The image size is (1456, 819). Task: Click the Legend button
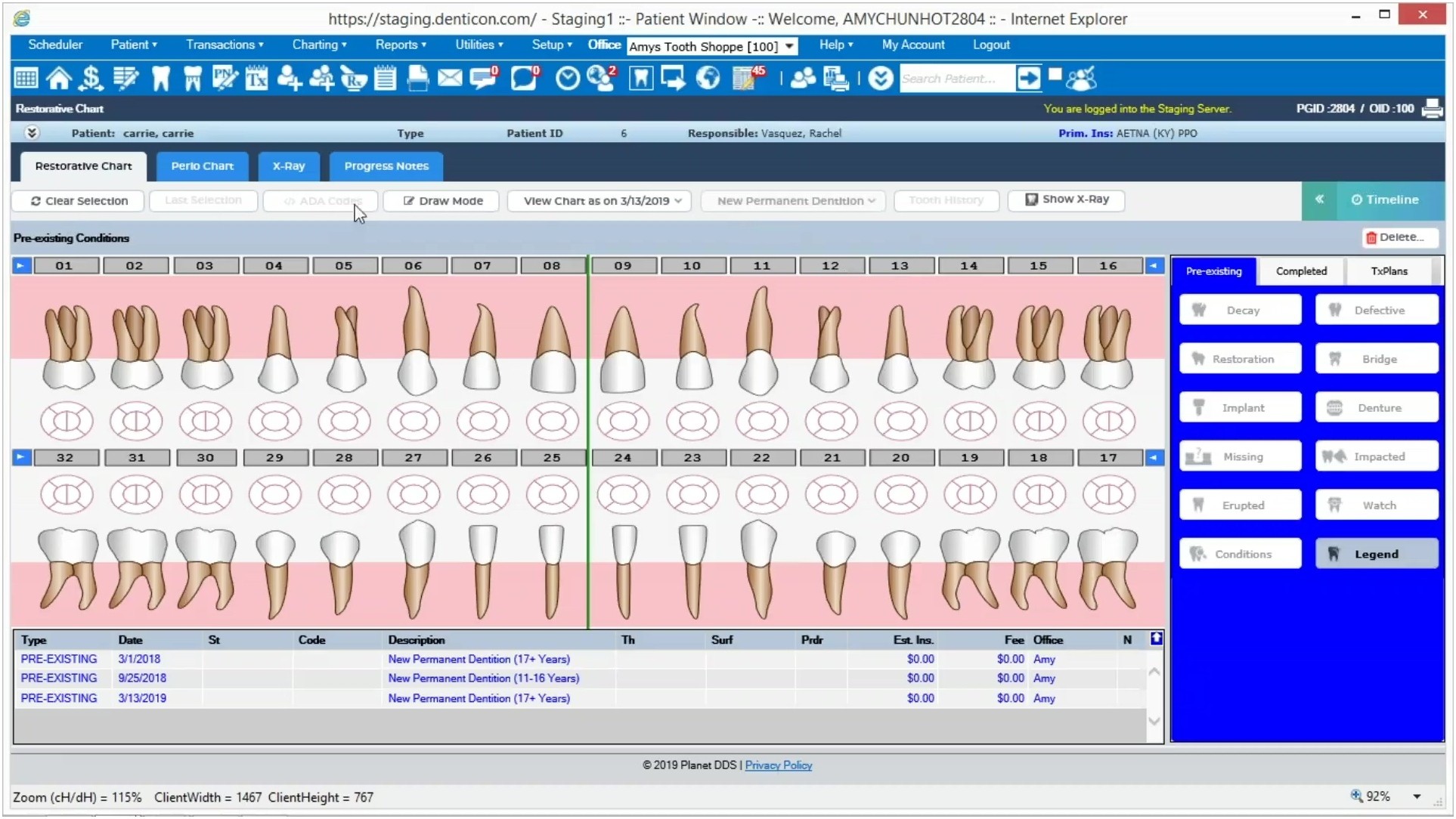tap(1377, 555)
